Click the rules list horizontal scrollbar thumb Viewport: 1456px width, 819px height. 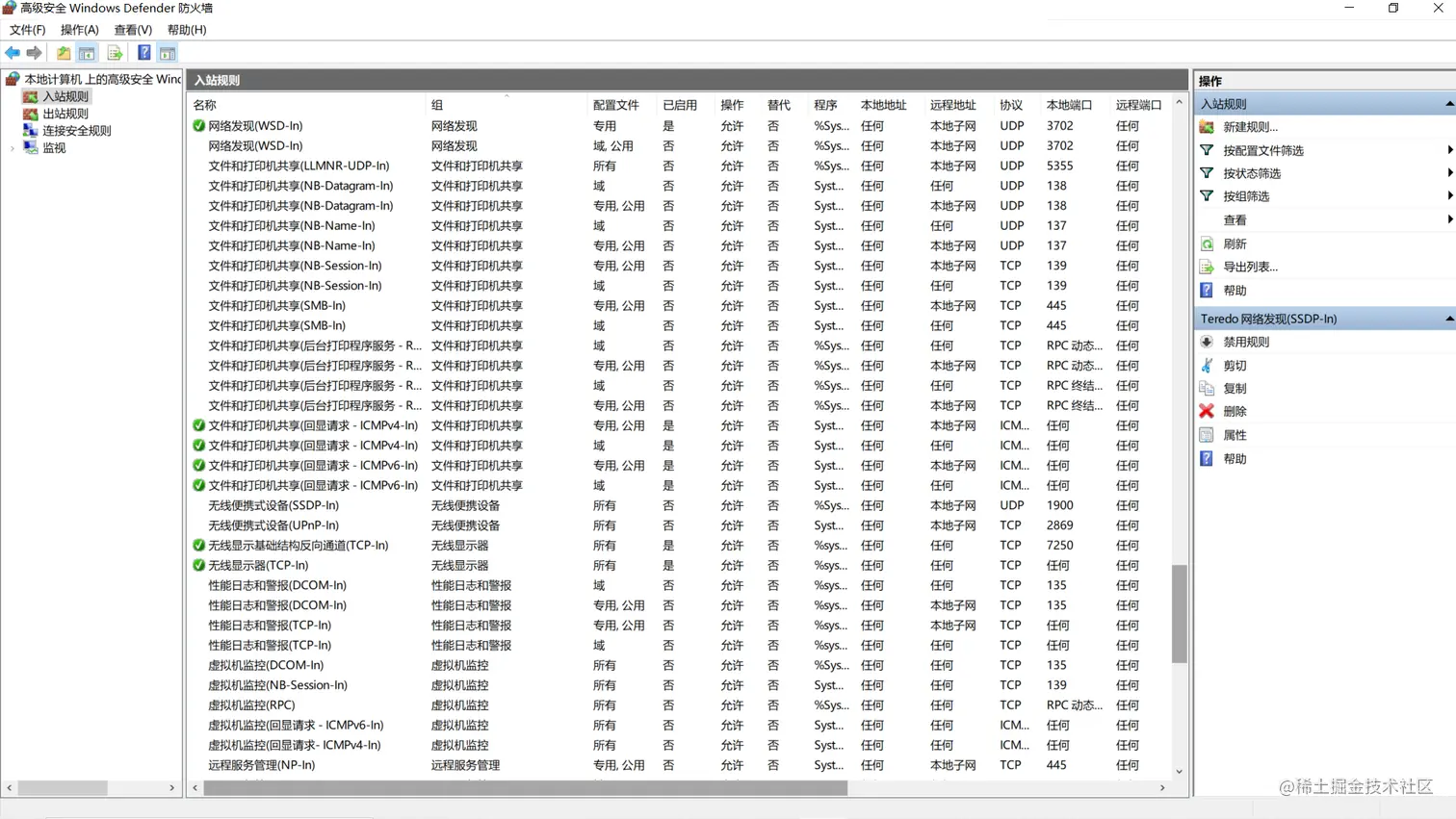tap(525, 788)
